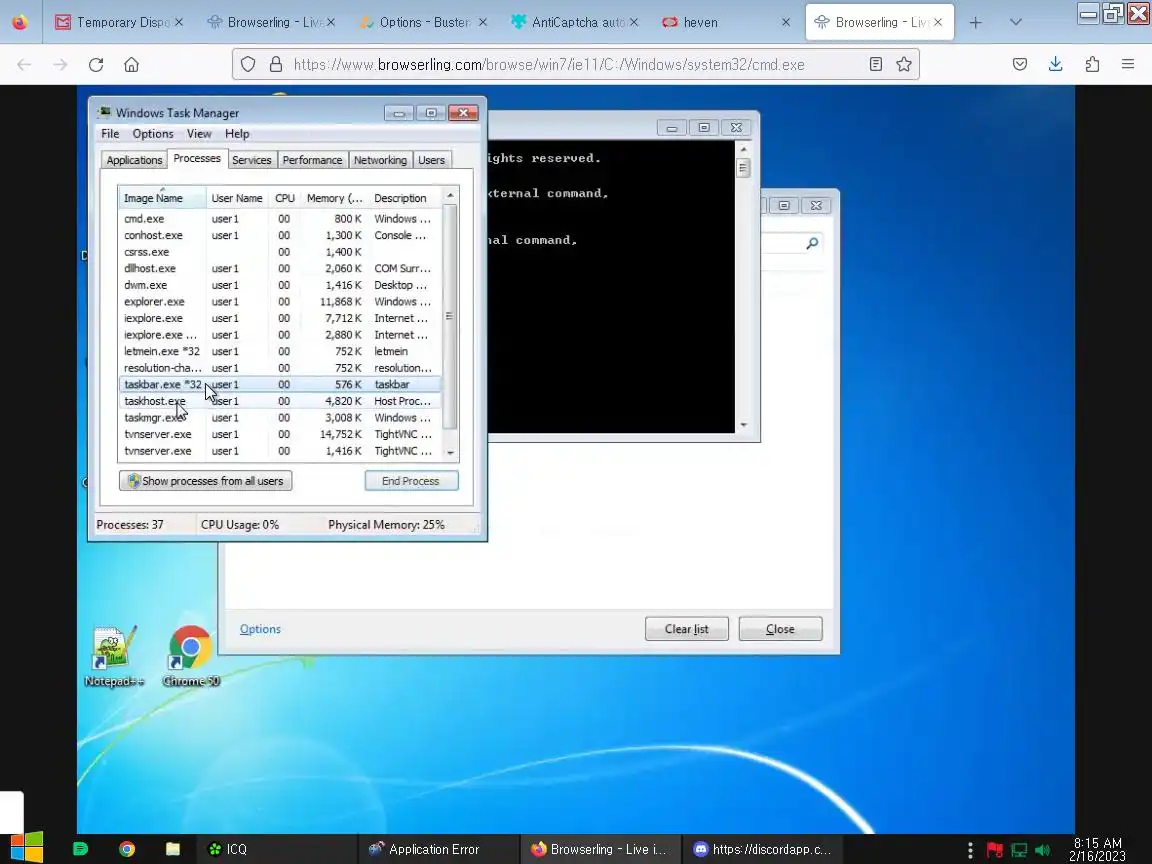Open Firefox downloads panel
The width and height of the screenshot is (1152, 864).
(1056, 65)
